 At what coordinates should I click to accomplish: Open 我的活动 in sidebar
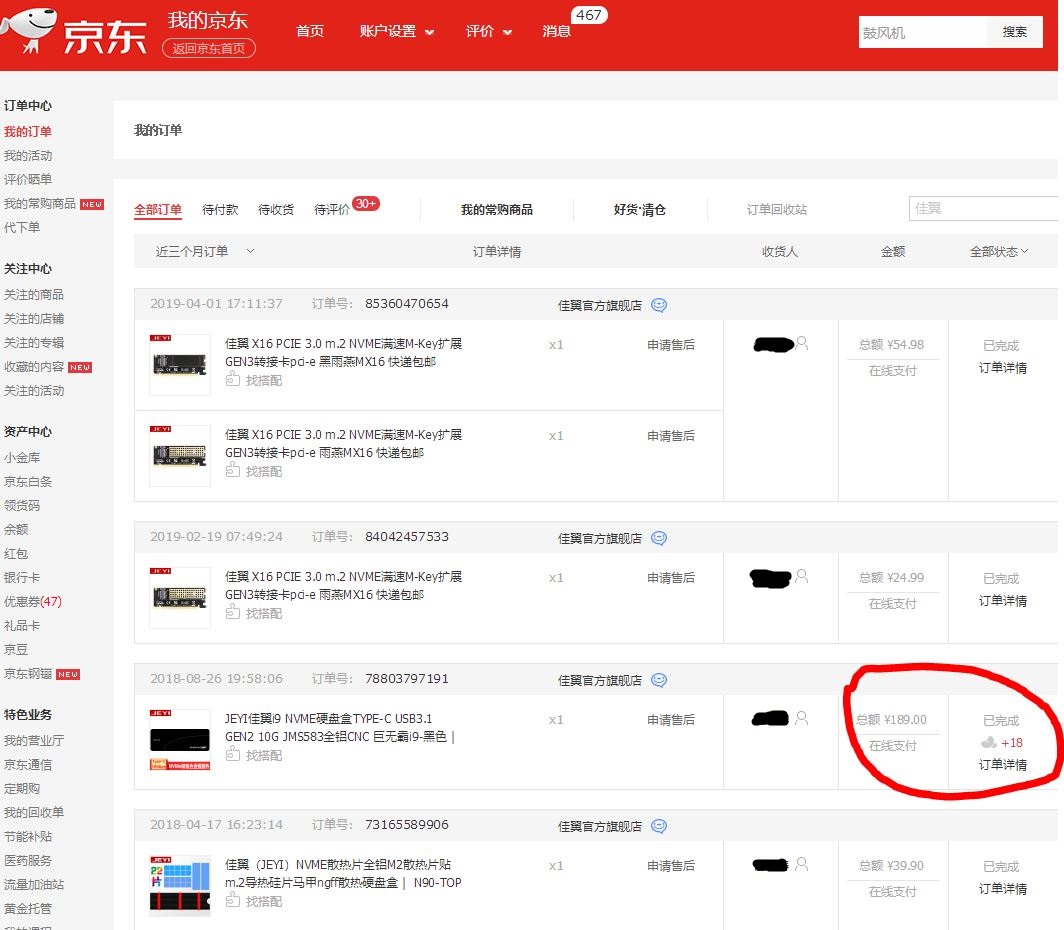point(28,155)
